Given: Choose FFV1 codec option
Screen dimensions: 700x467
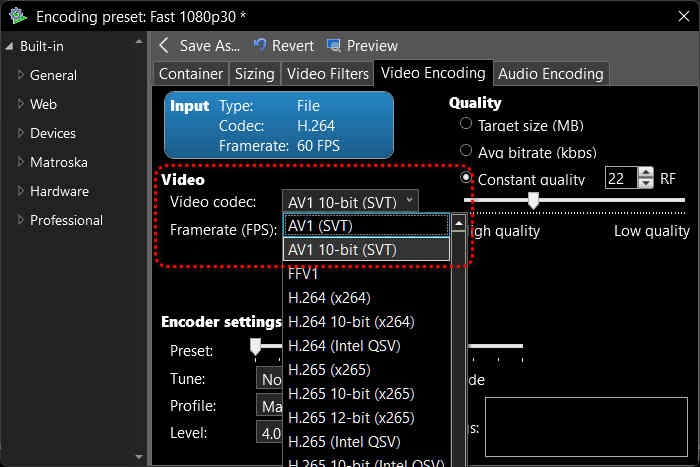Looking at the screenshot, I should pos(366,274).
